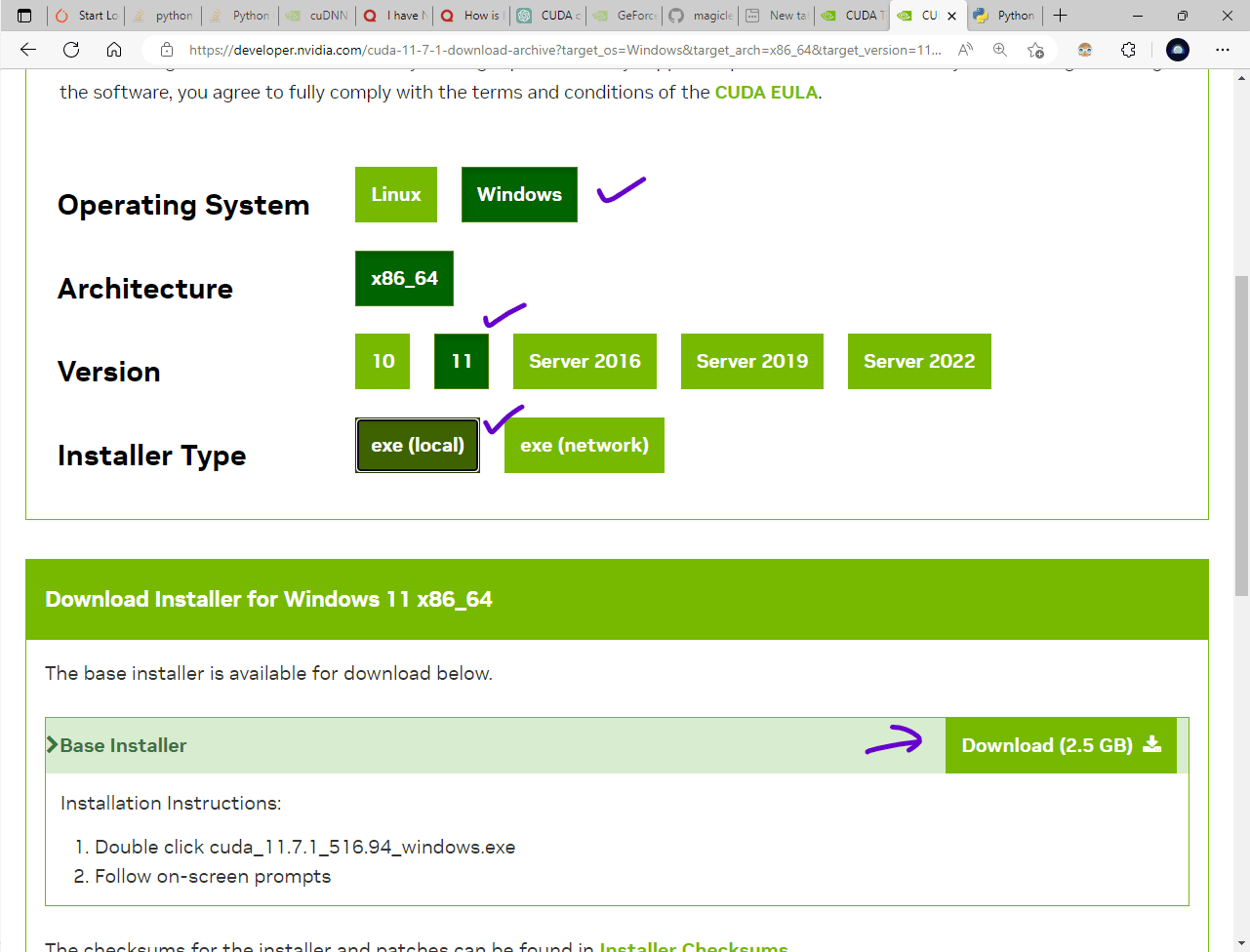Screen dimensions: 1250x952
Task: Select Server 2019 version
Action: [x=752, y=361]
